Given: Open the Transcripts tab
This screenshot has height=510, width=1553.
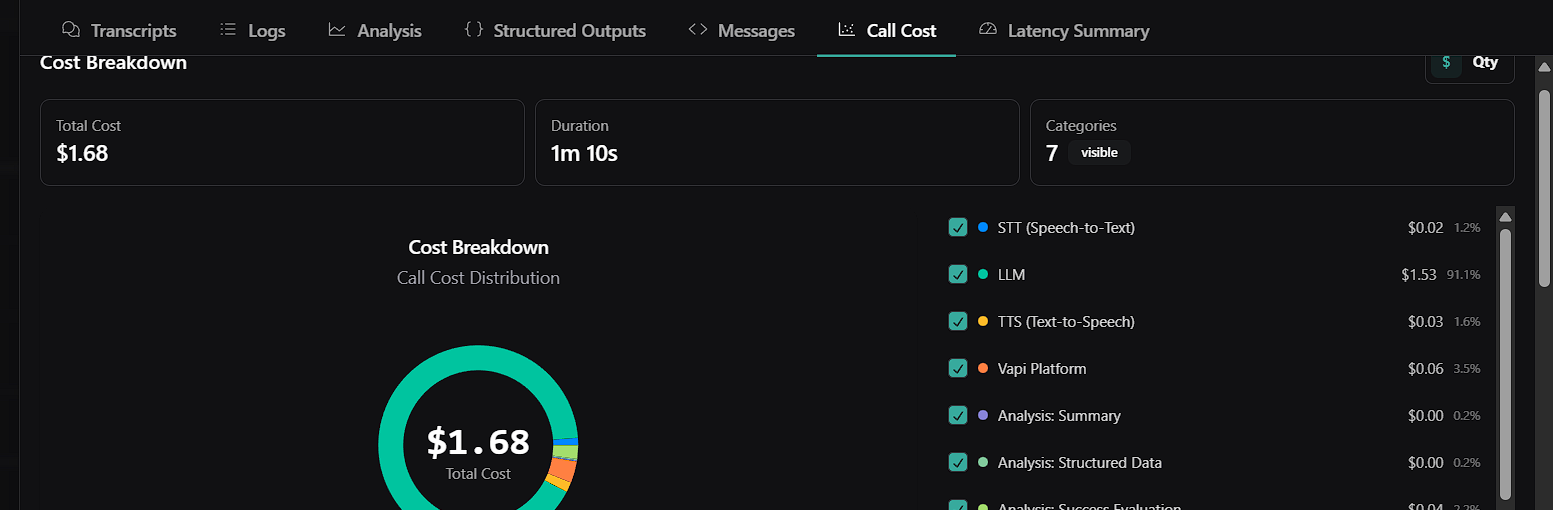Looking at the screenshot, I should click(119, 30).
